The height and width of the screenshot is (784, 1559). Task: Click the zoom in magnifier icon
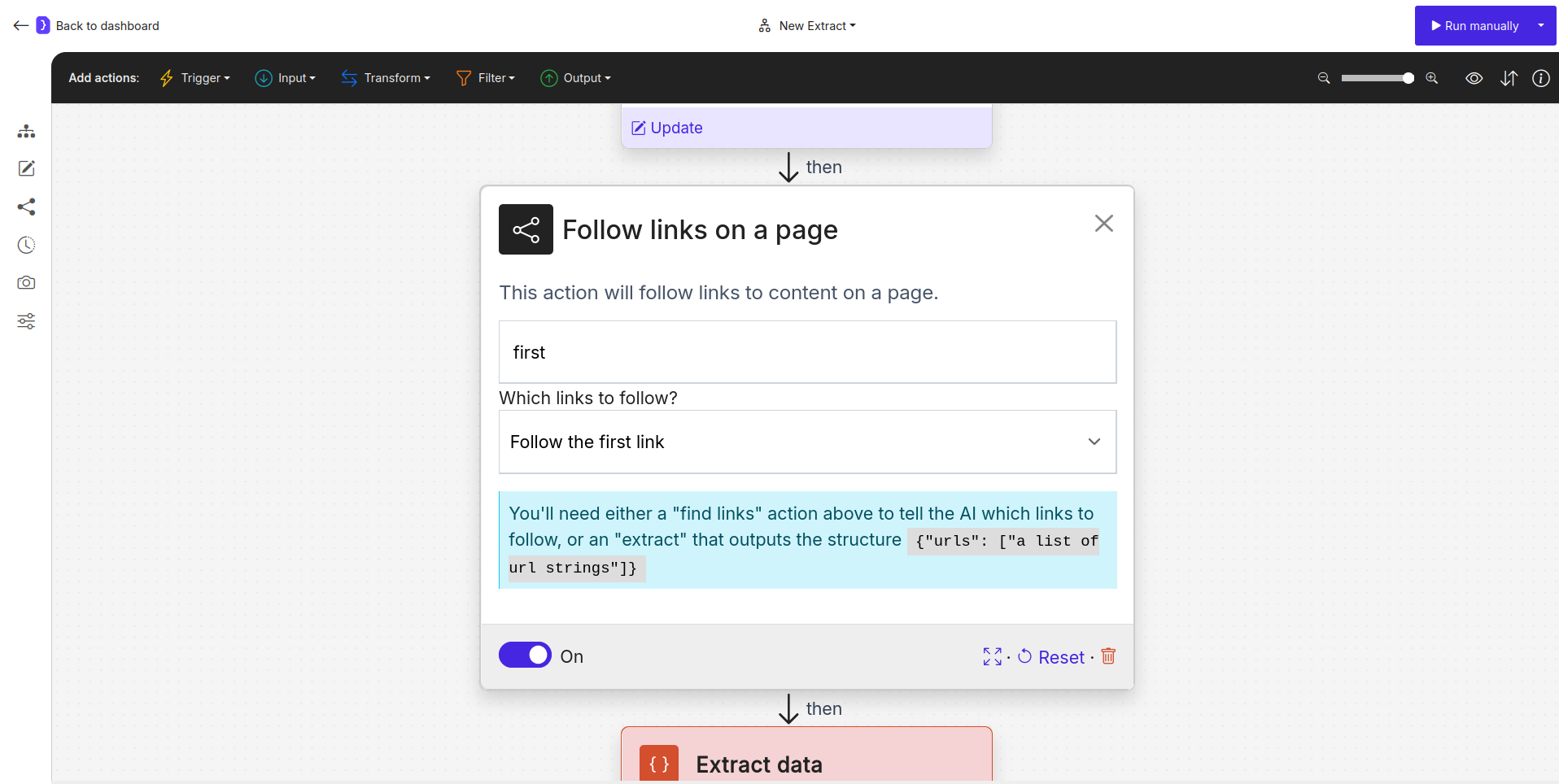coord(1431,78)
